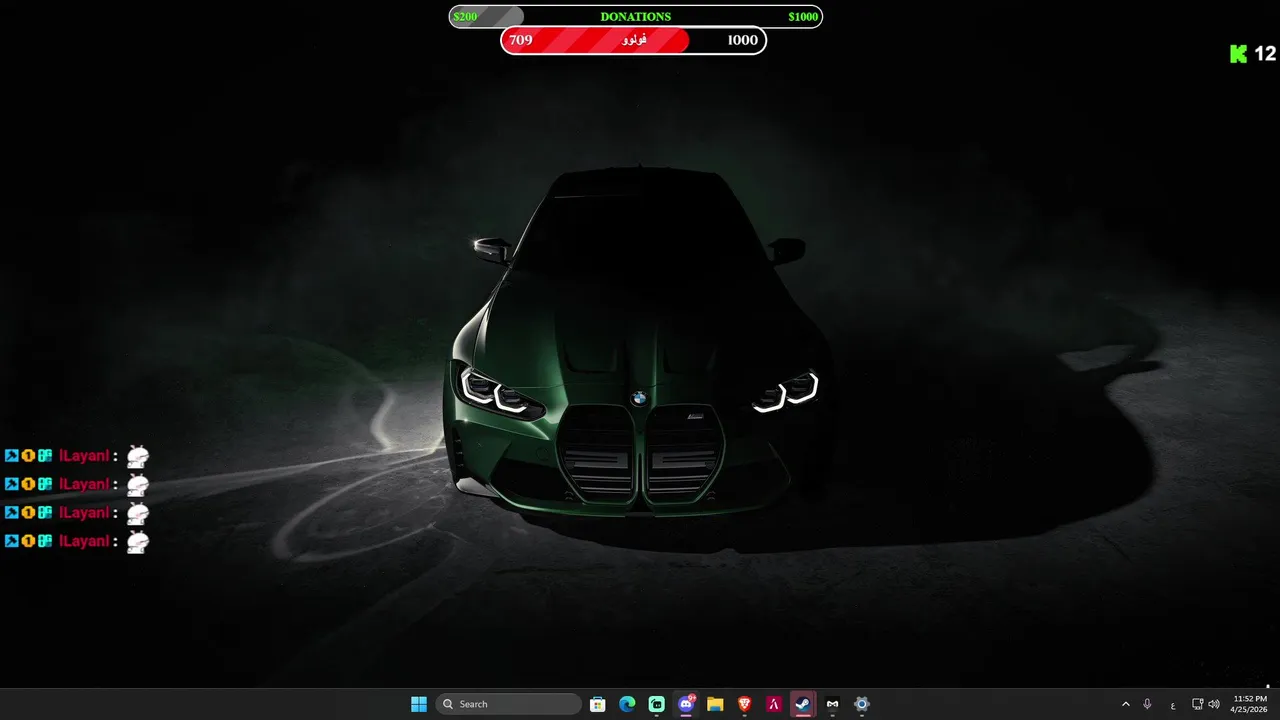Switch to the Steam taskbar icon
1280x720 pixels.
(x=802, y=704)
